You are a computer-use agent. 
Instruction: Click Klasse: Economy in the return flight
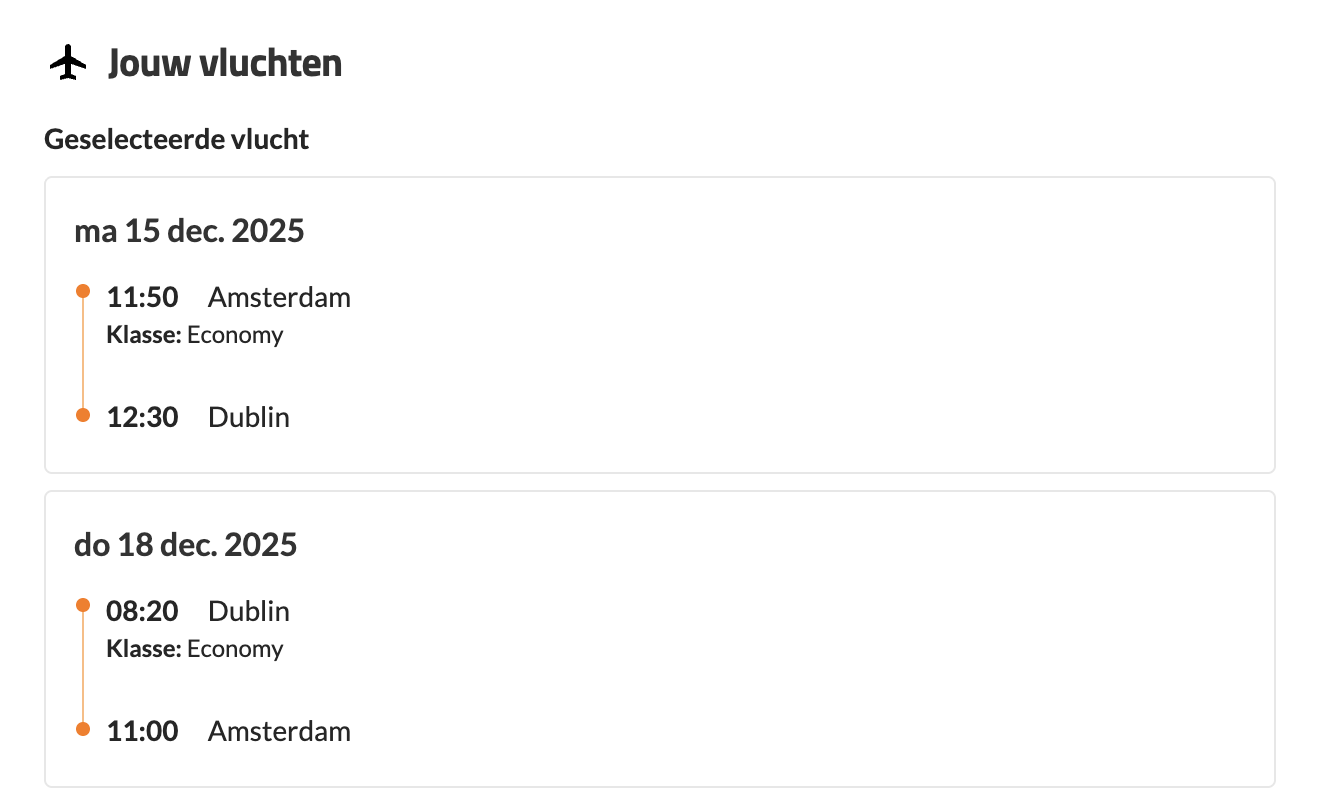tap(195, 649)
